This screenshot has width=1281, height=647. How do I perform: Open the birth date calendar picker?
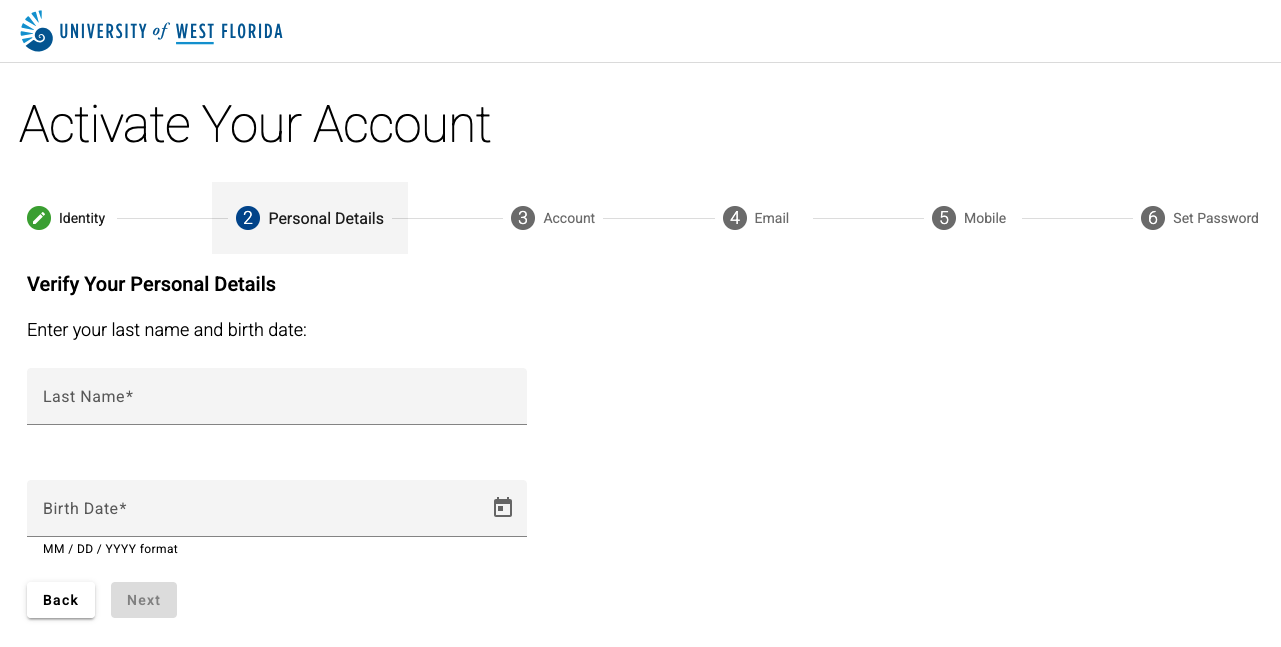(x=503, y=508)
